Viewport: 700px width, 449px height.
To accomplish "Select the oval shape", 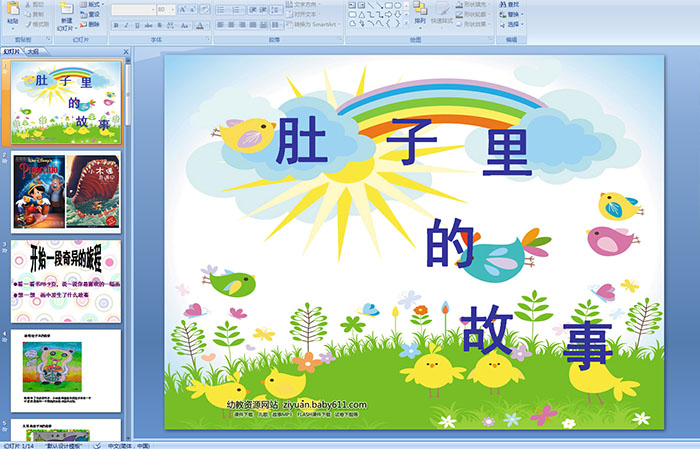I will [397, 5].
